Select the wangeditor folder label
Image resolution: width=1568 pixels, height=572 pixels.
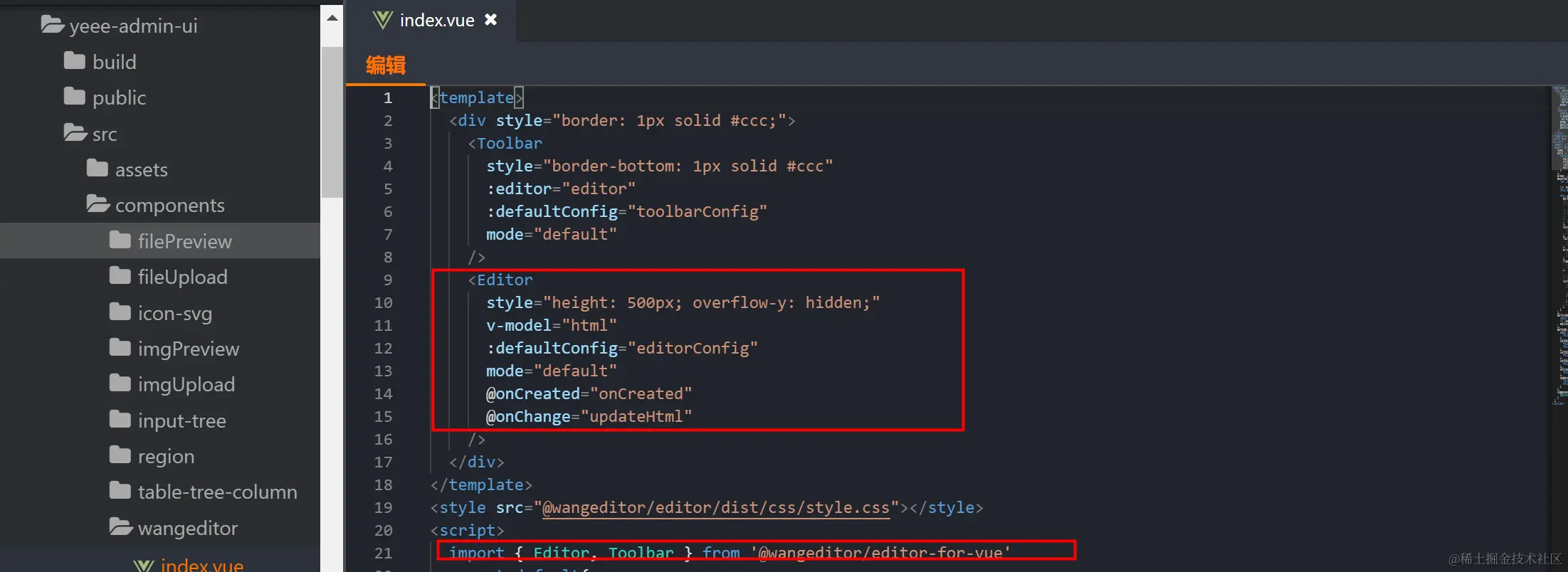pyautogui.click(x=188, y=528)
